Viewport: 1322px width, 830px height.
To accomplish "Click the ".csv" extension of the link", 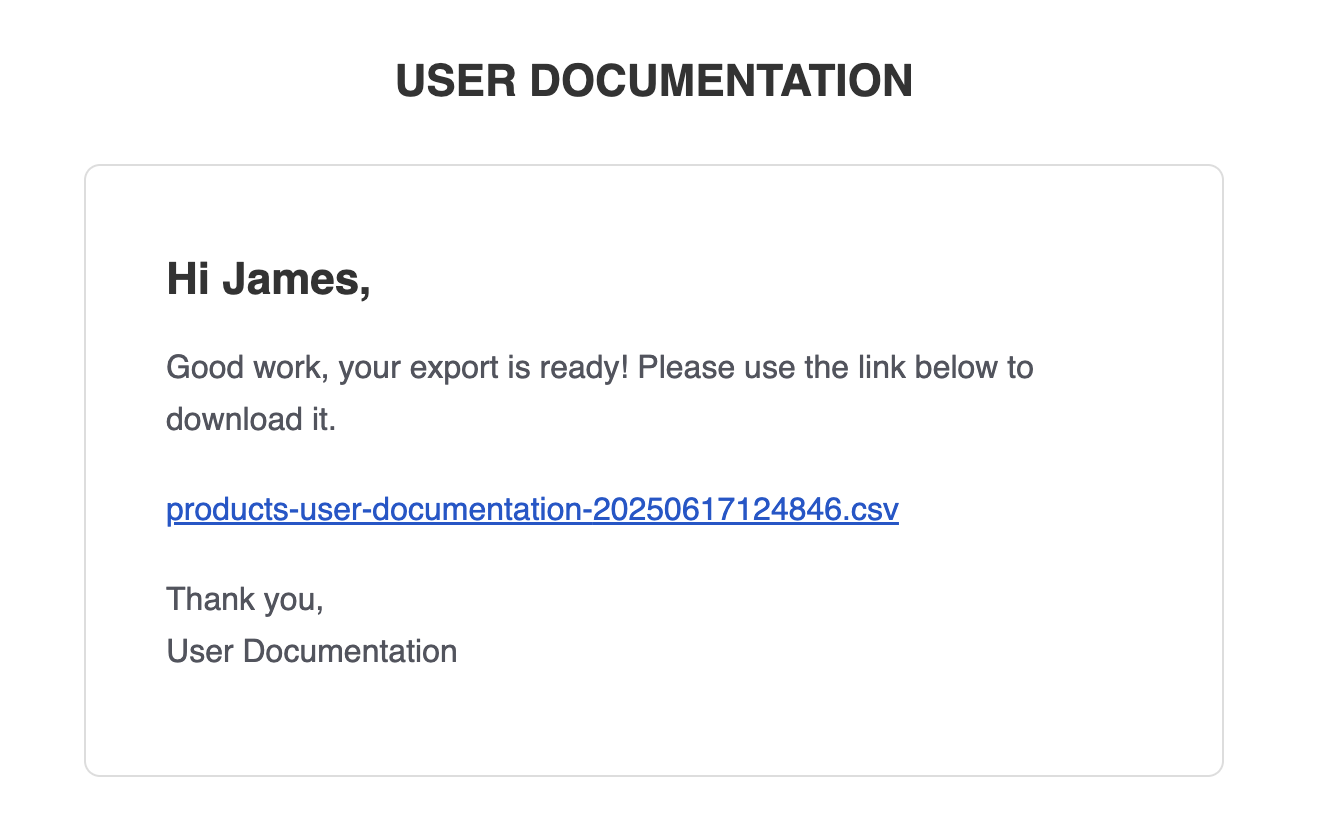I will coord(870,510).
